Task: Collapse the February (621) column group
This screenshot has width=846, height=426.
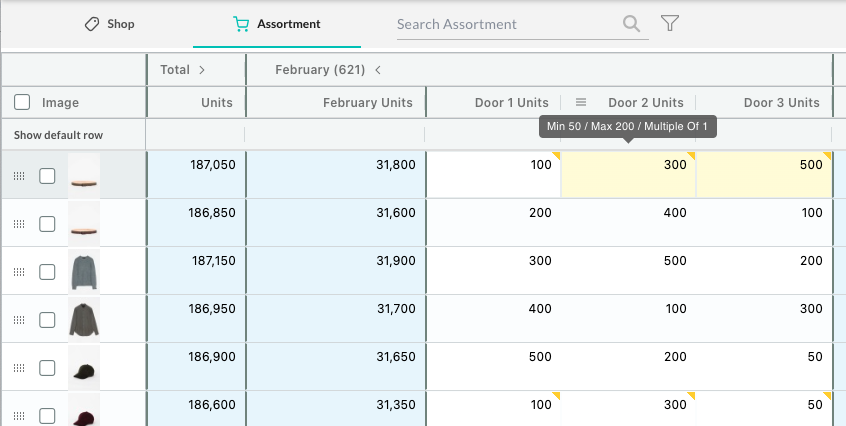Action: [378, 70]
